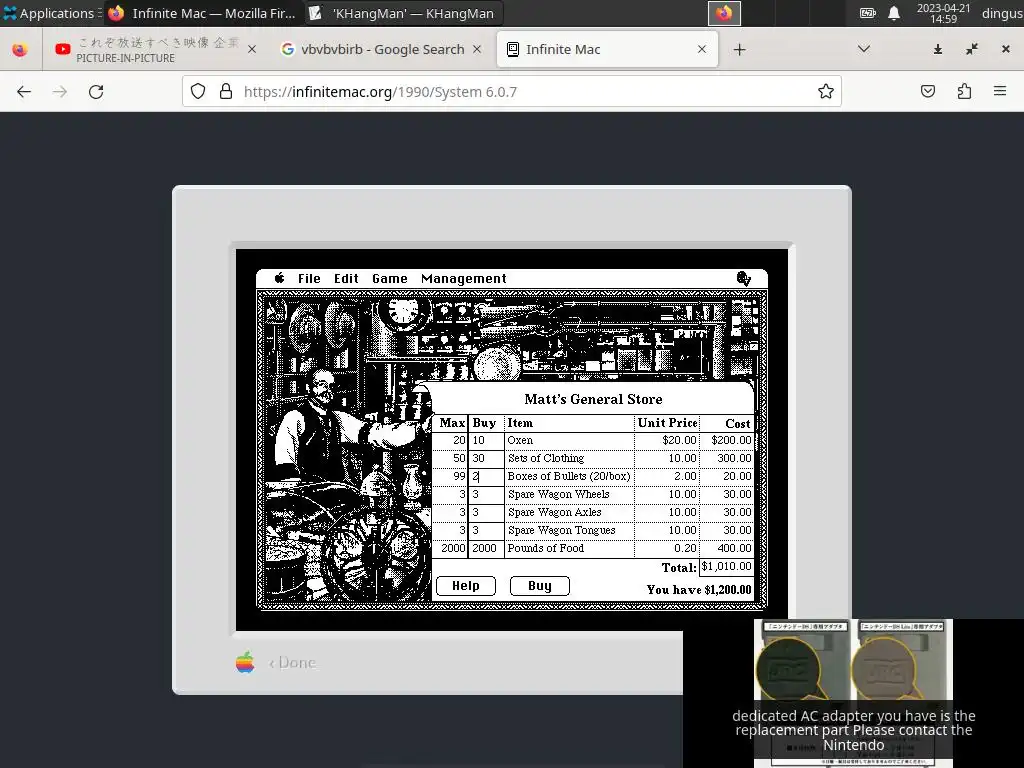The image size is (1024, 768).
Task: Click the Buy field for Pounds of Food
Action: pyautogui.click(x=486, y=549)
